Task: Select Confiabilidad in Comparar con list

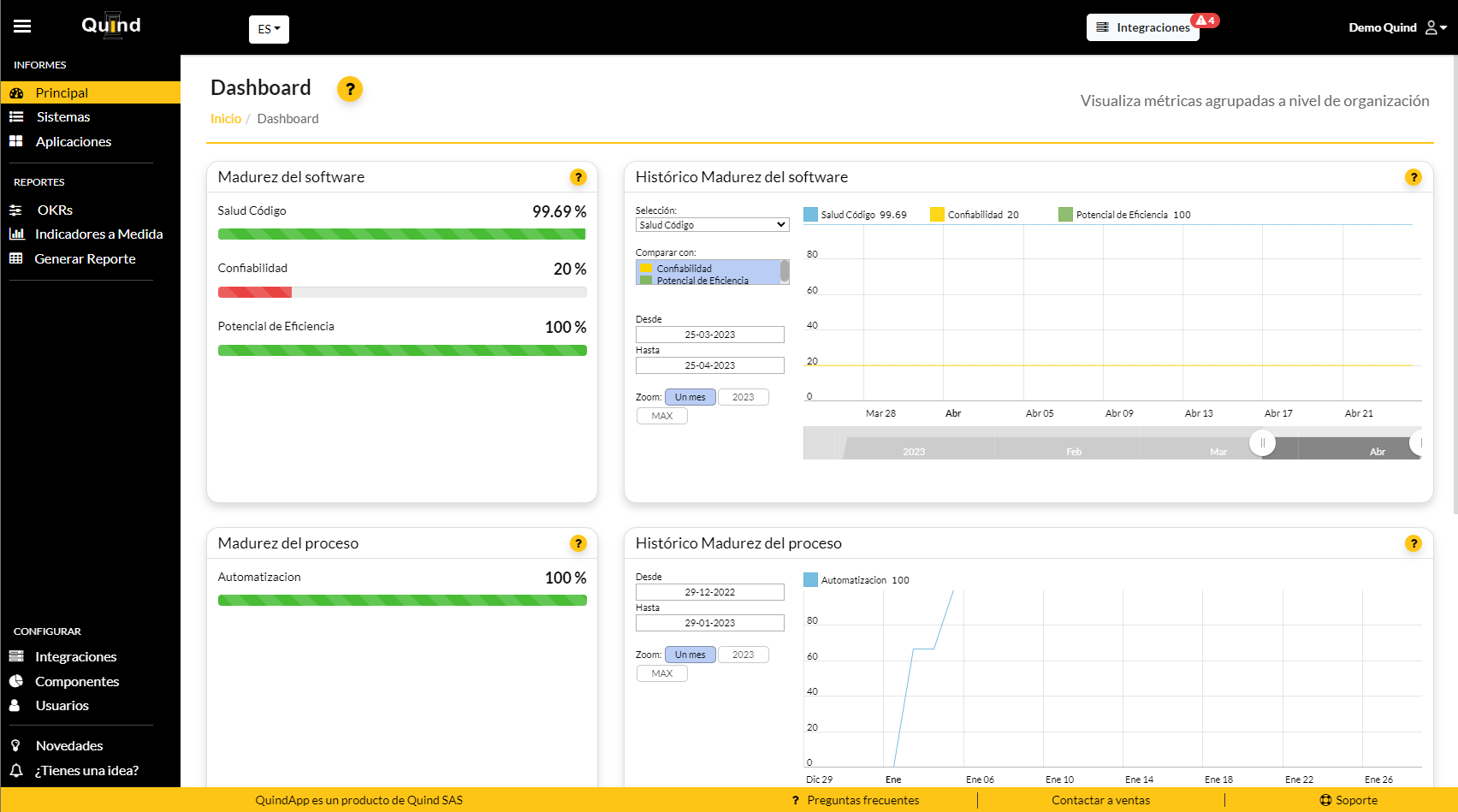Action: point(708,268)
